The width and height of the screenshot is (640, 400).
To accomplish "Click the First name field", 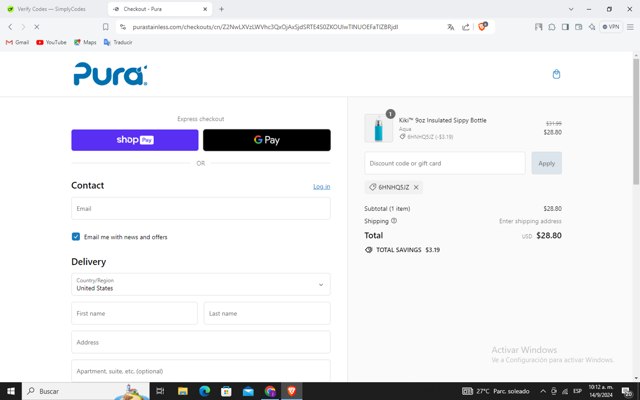I will tap(134, 313).
